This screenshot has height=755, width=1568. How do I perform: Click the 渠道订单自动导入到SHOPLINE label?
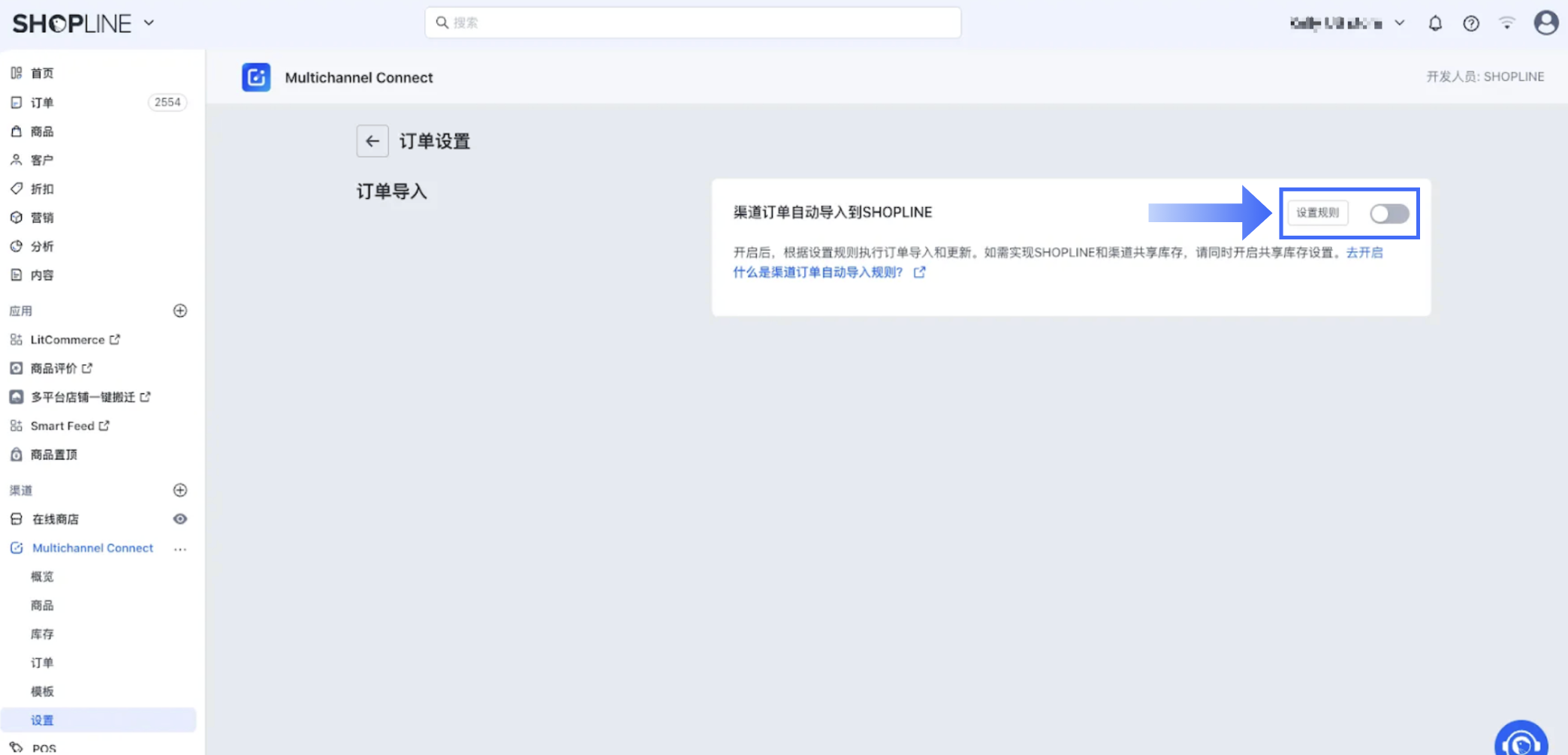point(833,212)
